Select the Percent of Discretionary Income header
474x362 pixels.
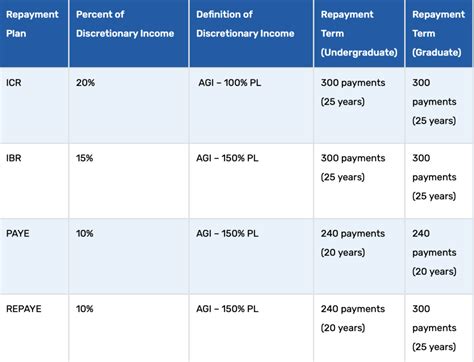[x=129, y=33]
